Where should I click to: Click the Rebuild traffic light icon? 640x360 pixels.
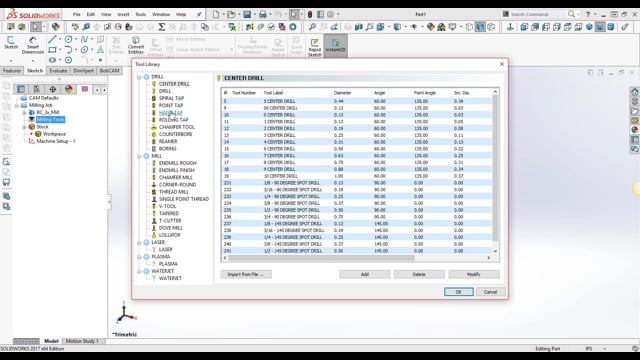point(310,14)
